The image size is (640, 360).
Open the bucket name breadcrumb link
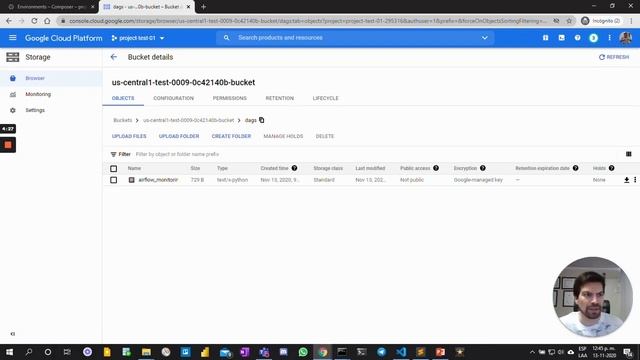click(188, 120)
